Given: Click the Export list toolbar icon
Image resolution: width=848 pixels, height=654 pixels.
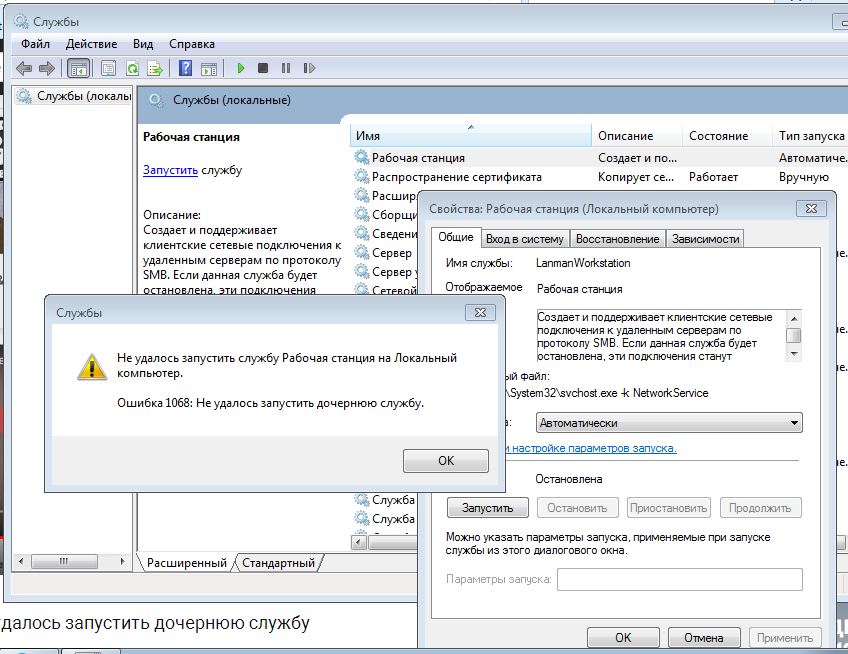Looking at the screenshot, I should coord(155,69).
